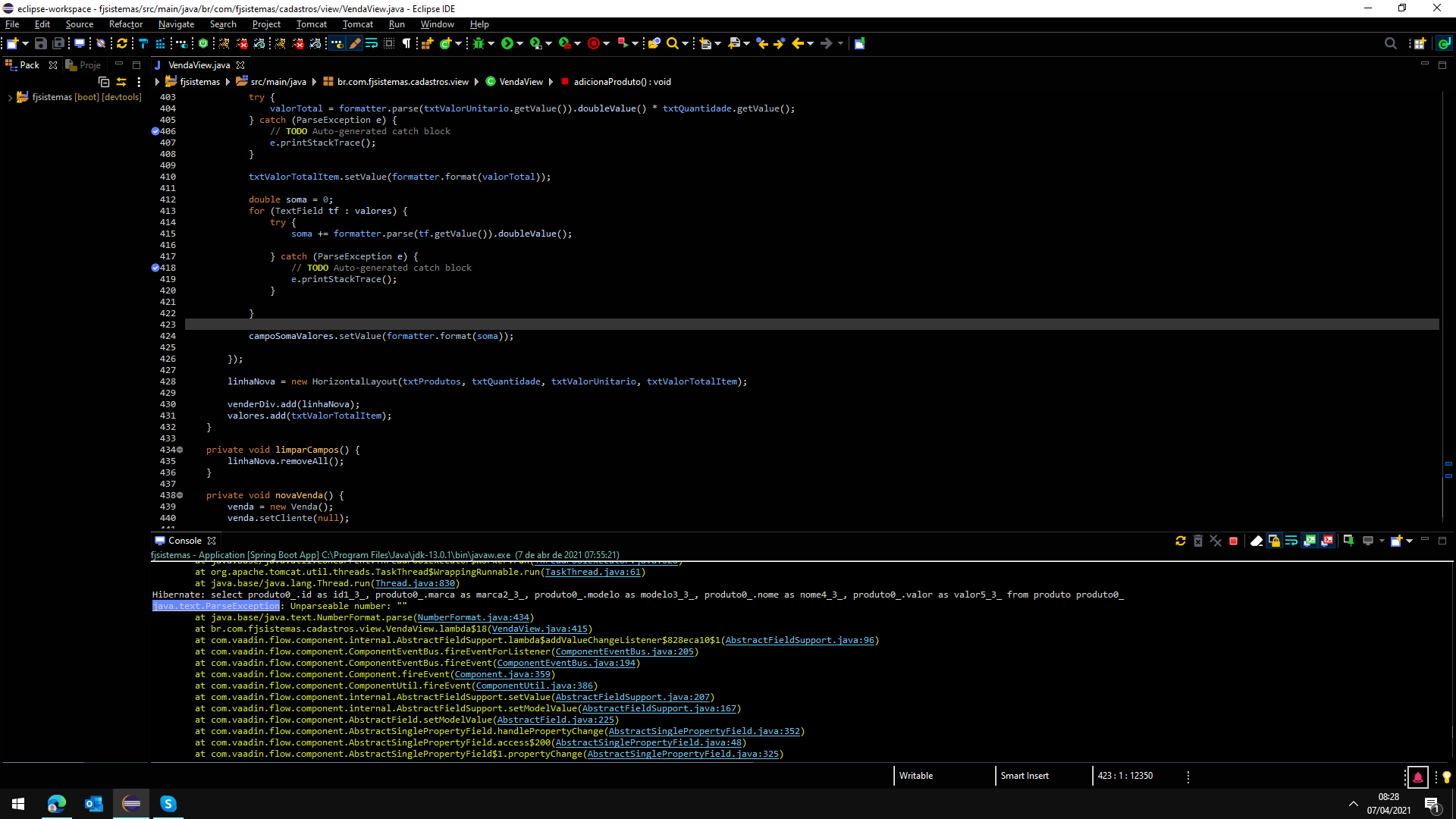This screenshot has height=819, width=1456.
Task: Toggle Block Selection Mode icon
Action: pyautogui.click(x=389, y=43)
